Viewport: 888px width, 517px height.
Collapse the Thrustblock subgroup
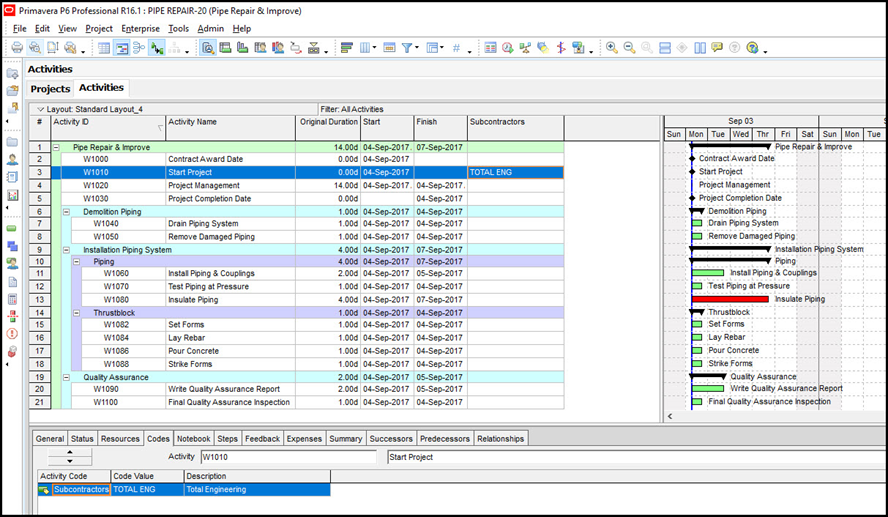76,313
